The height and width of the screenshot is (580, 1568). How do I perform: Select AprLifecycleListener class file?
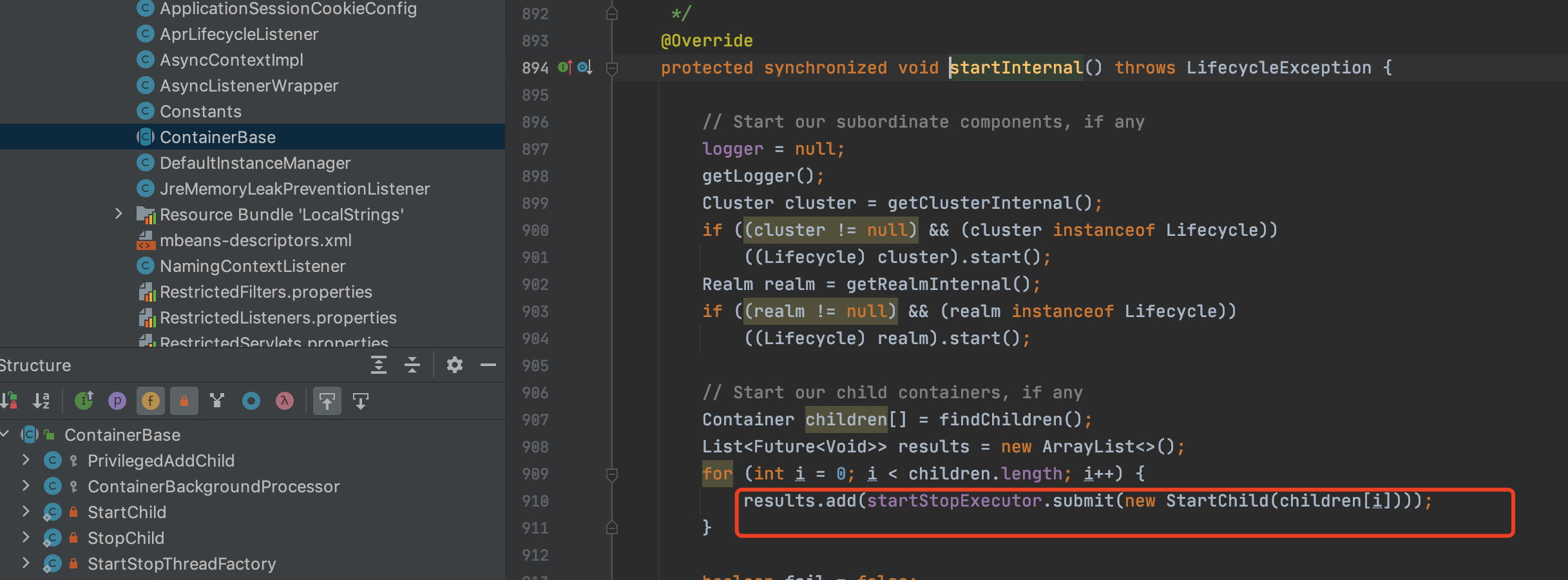[x=239, y=34]
